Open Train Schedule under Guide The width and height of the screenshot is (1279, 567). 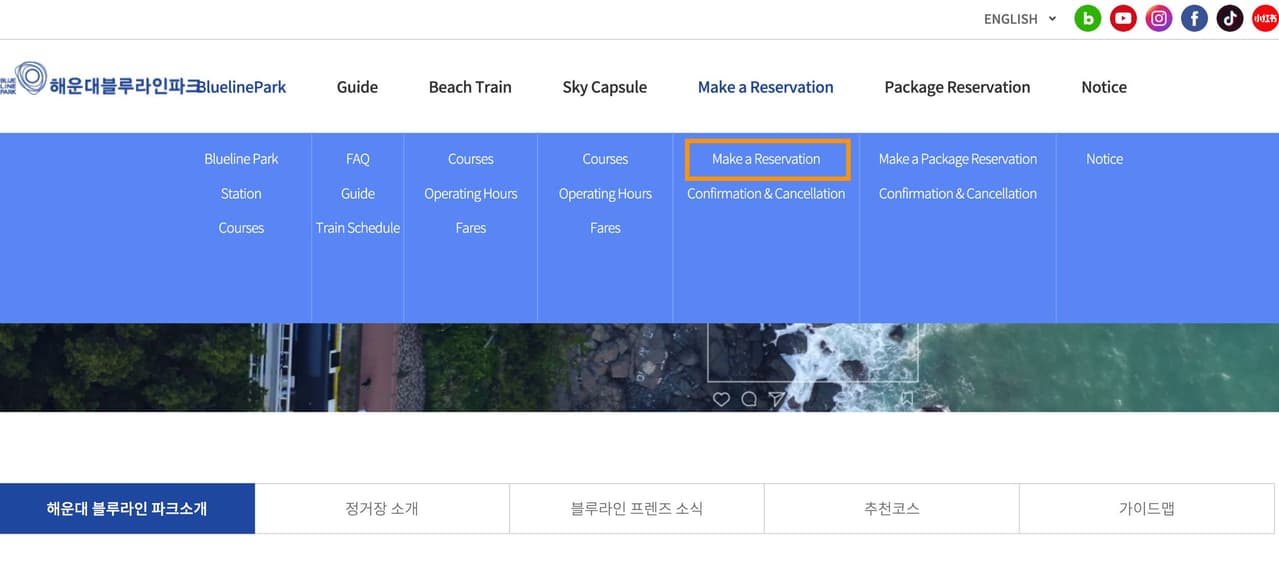coord(358,228)
